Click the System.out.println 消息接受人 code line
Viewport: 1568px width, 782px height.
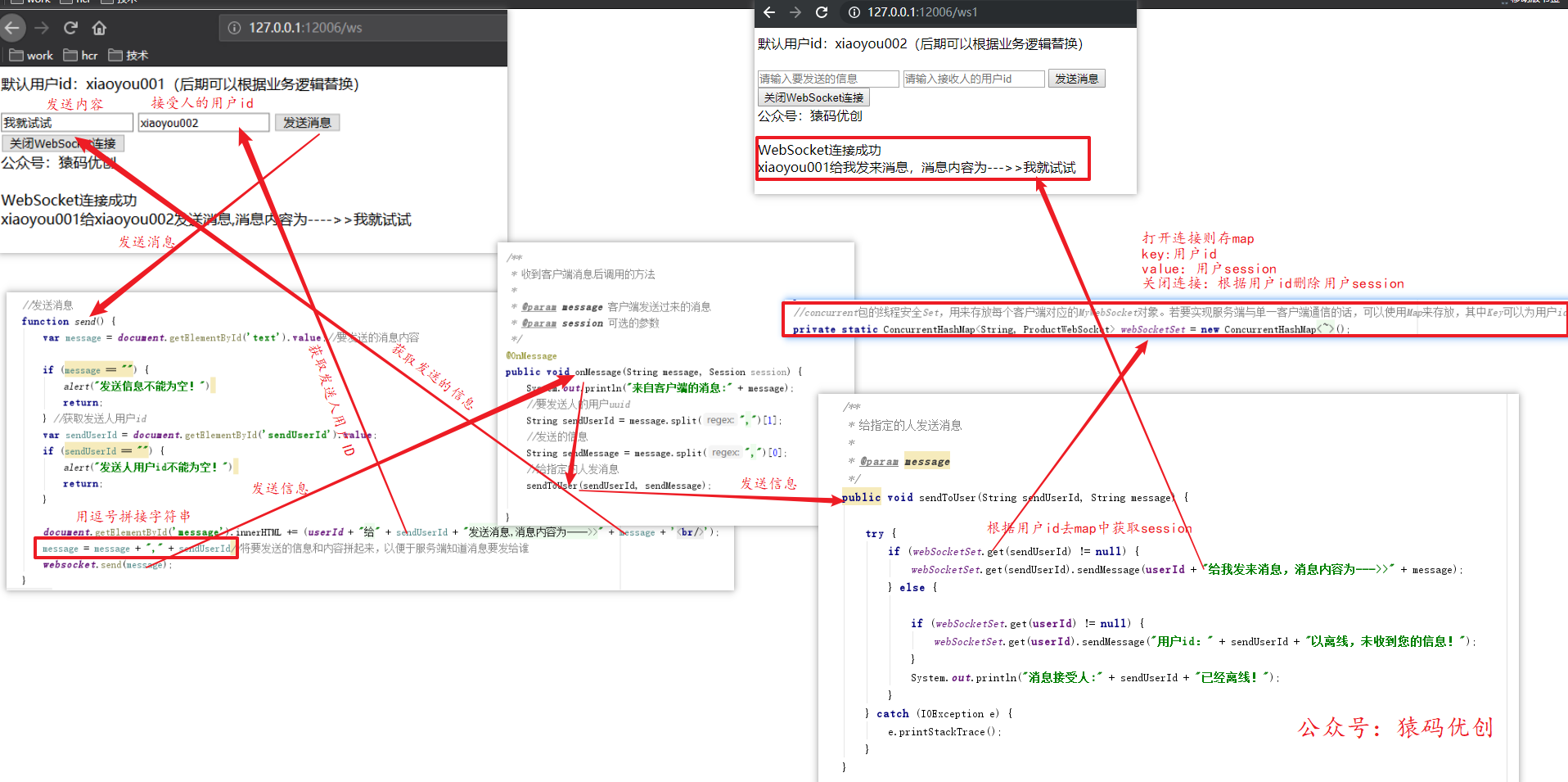pyautogui.click(x=1095, y=678)
